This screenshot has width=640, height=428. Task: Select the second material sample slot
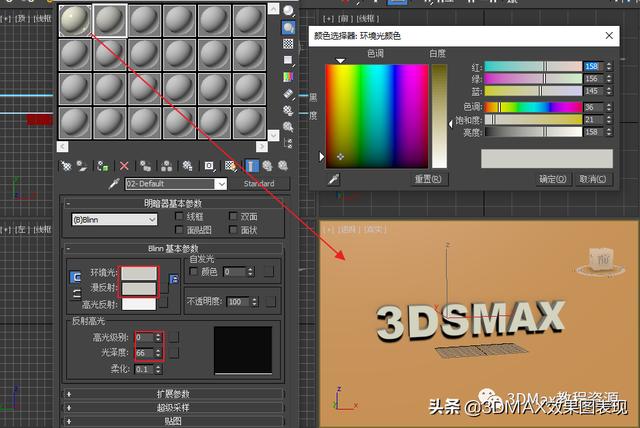pos(110,20)
